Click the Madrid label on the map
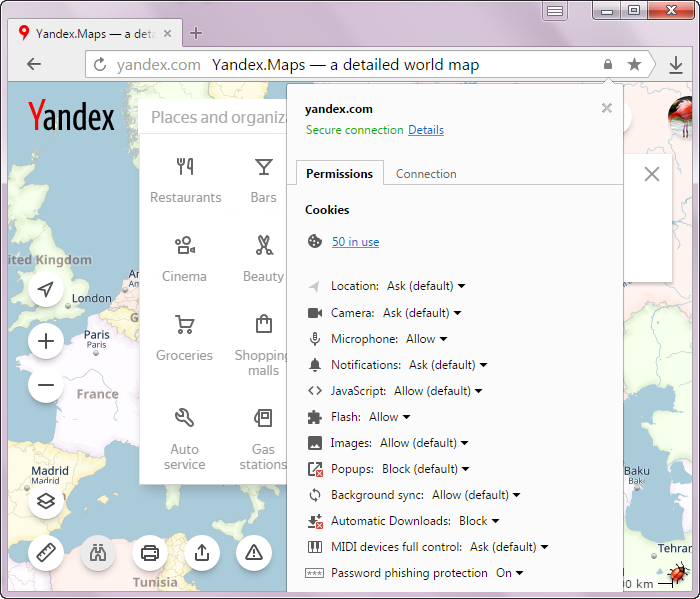The width and height of the screenshot is (700, 599). [50, 471]
